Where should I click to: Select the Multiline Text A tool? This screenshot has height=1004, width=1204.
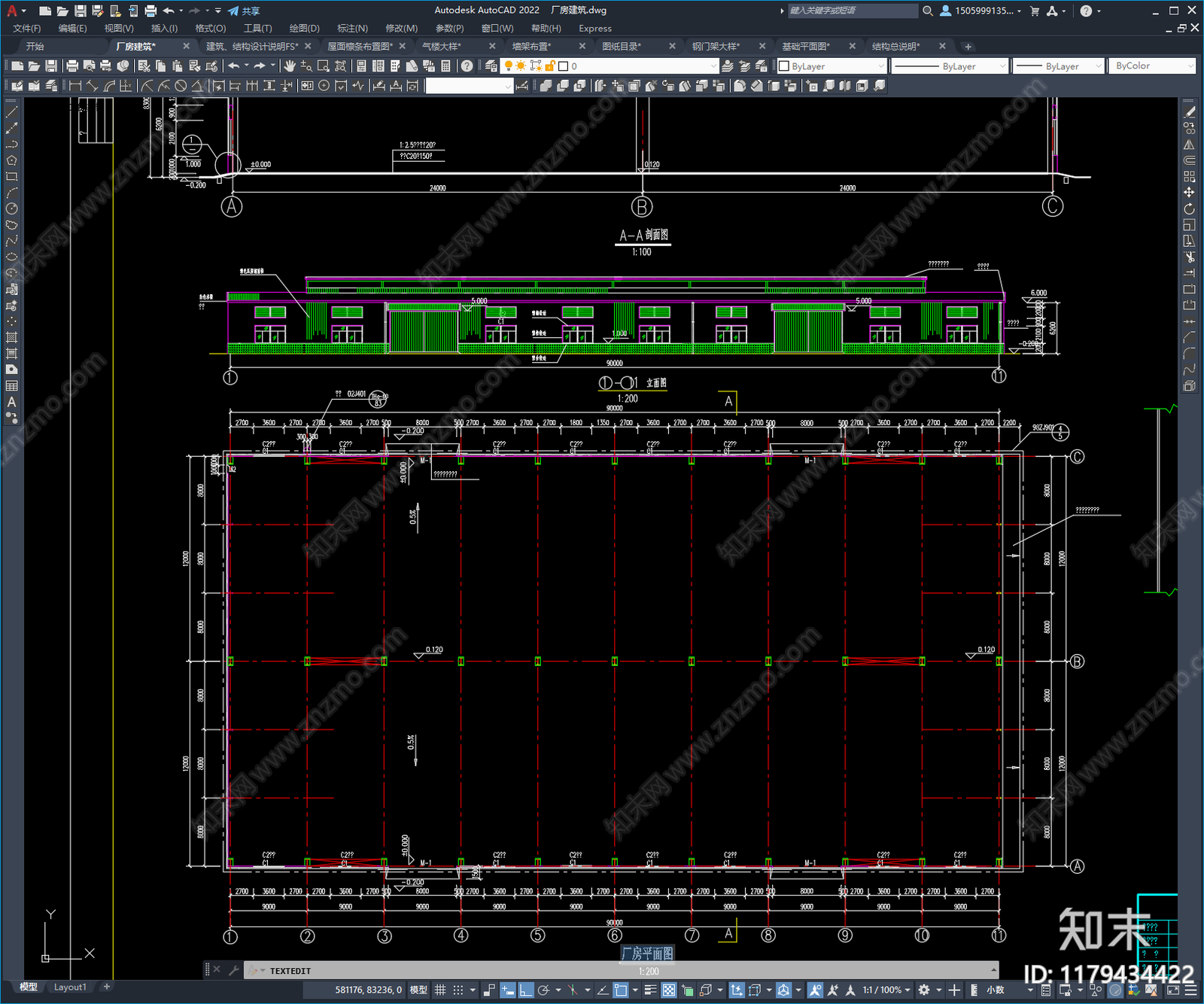11,402
